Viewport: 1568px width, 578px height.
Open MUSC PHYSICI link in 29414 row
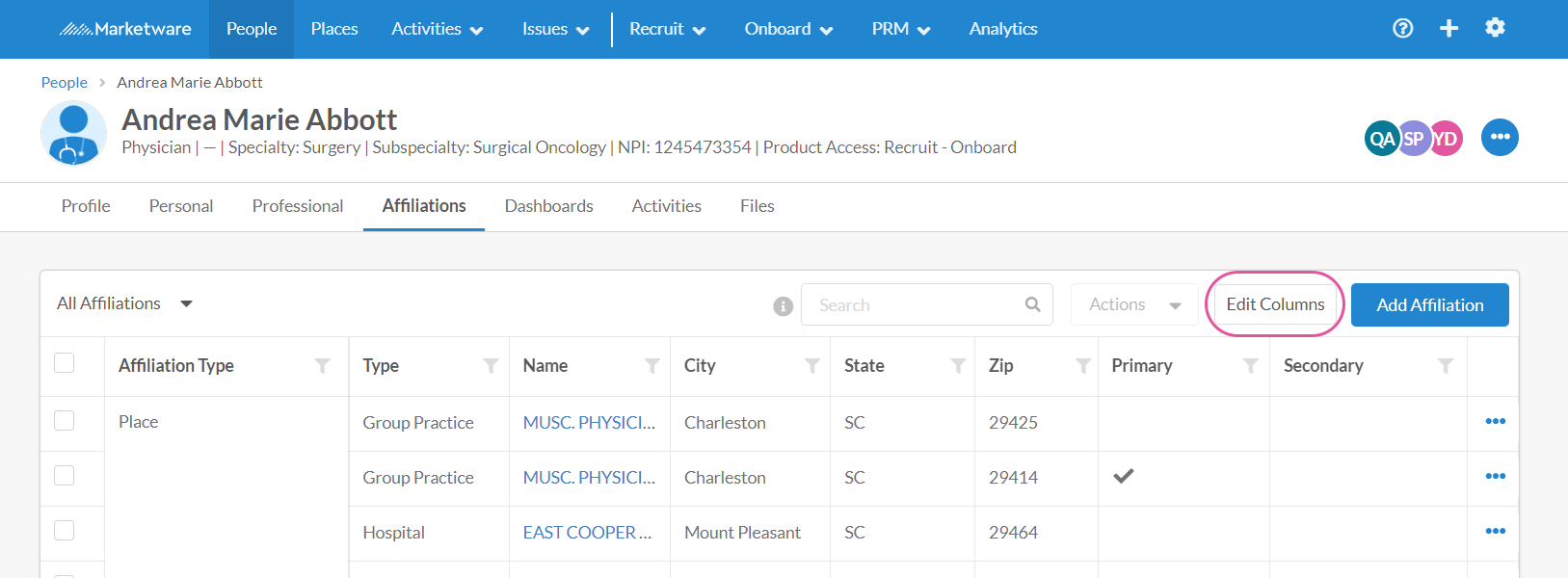[x=589, y=477]
